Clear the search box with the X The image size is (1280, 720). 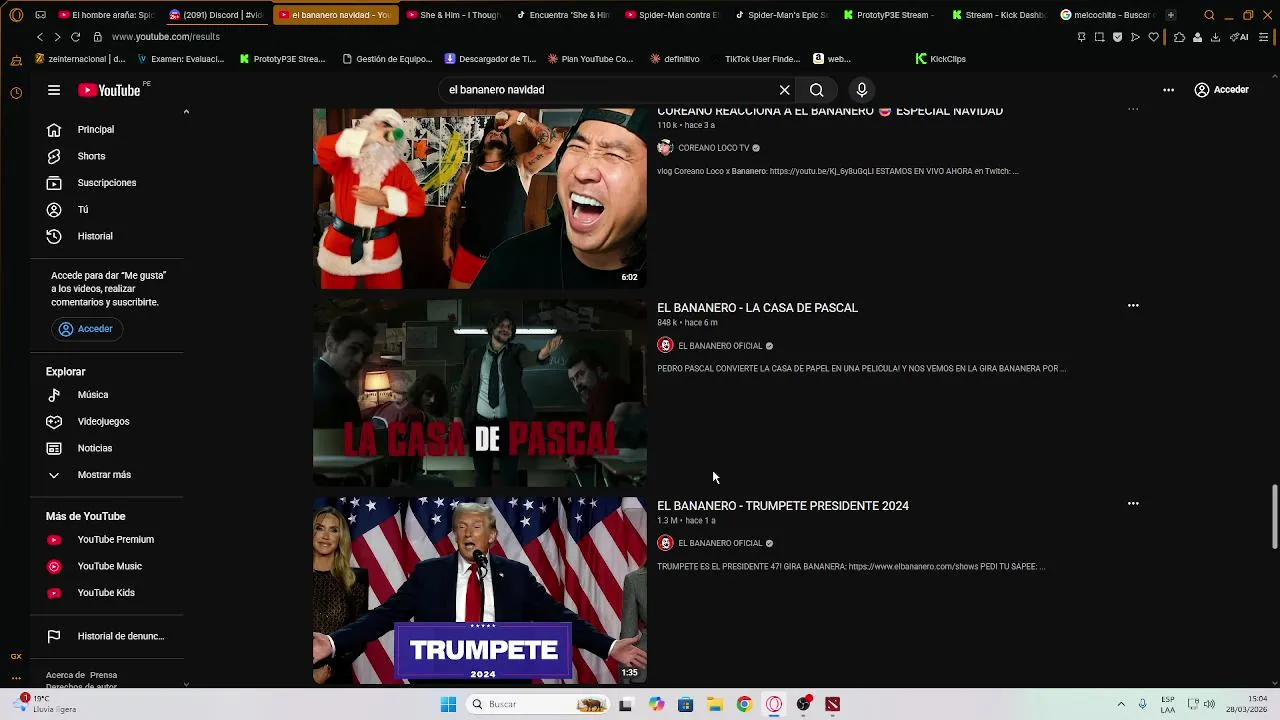785,90
